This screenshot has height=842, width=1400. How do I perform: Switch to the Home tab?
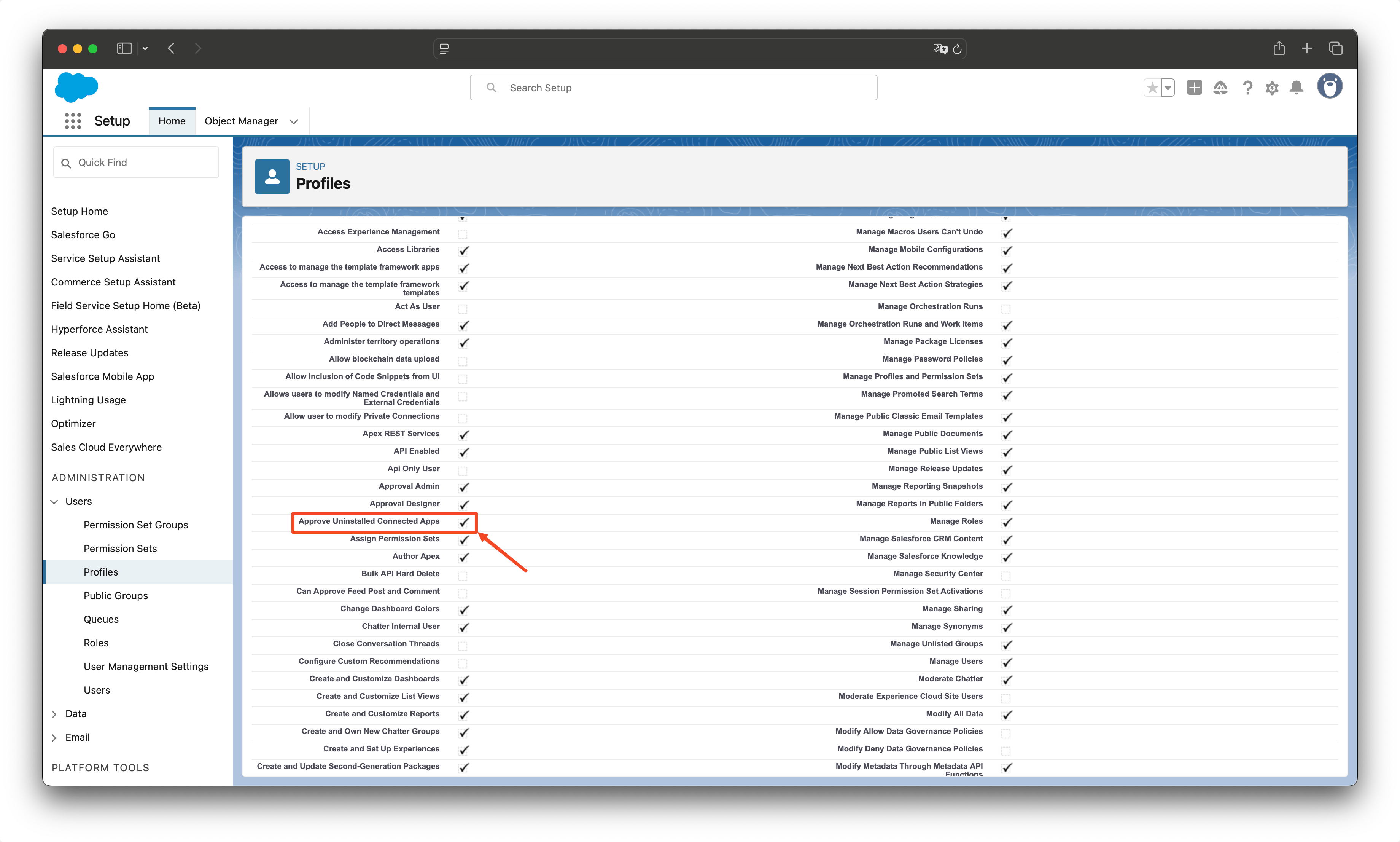(172, 121)
